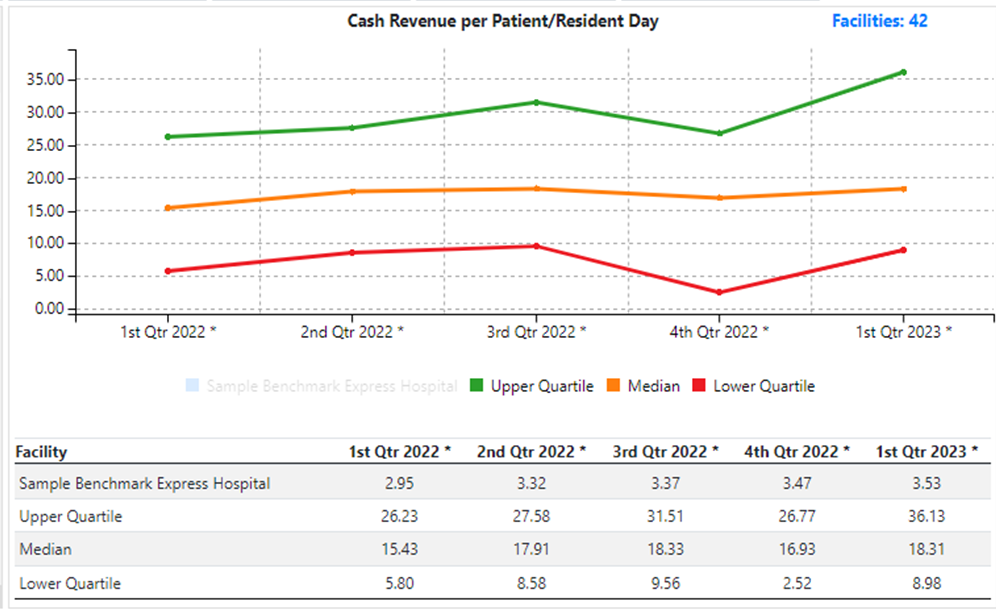Screen dimensions: 996x613
Task: Click the pale blue Sample Benchmark legend swatch
Action: pyautogui.click(x=192, y=385)
